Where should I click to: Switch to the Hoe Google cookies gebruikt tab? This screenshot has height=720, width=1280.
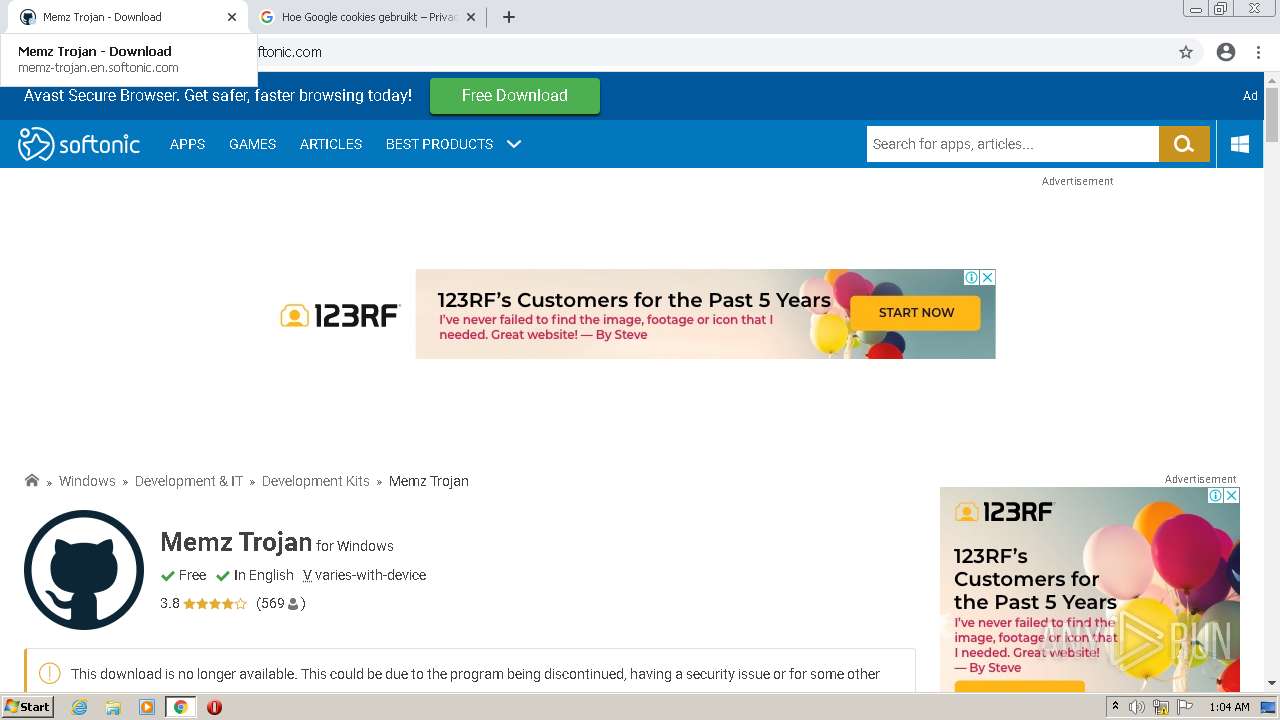point(368,17)
